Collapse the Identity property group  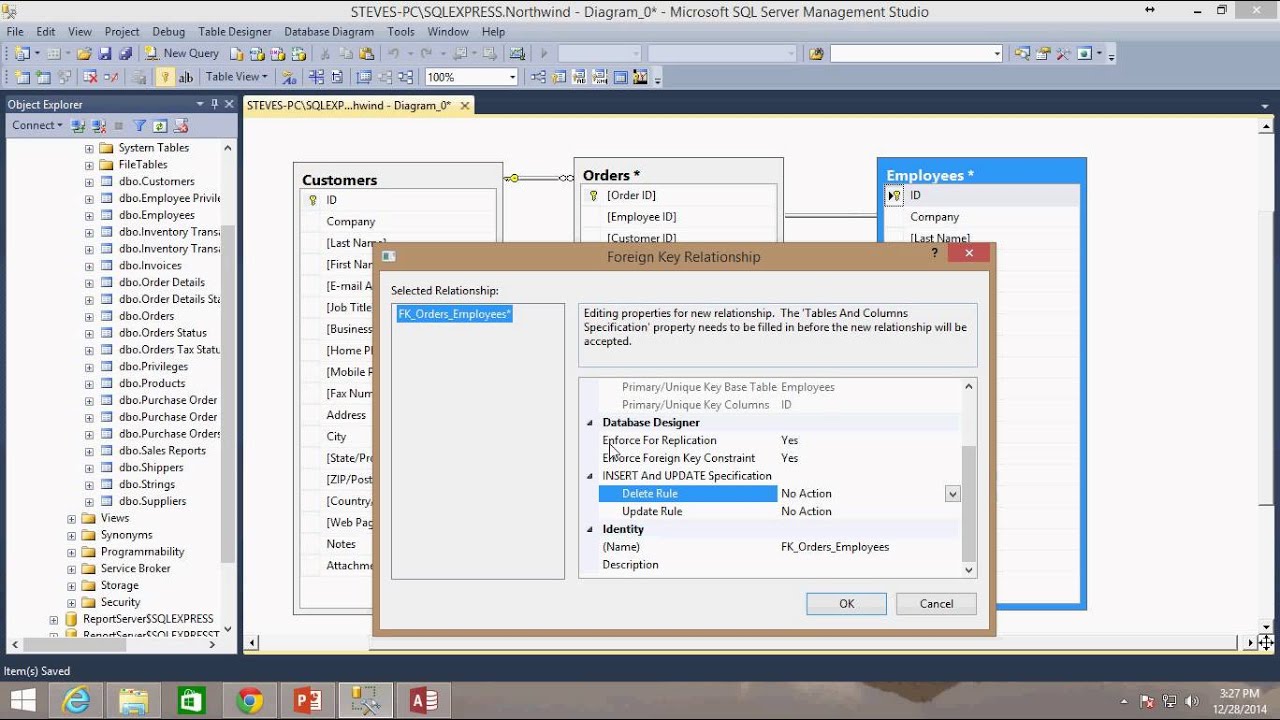coord(589,529)
